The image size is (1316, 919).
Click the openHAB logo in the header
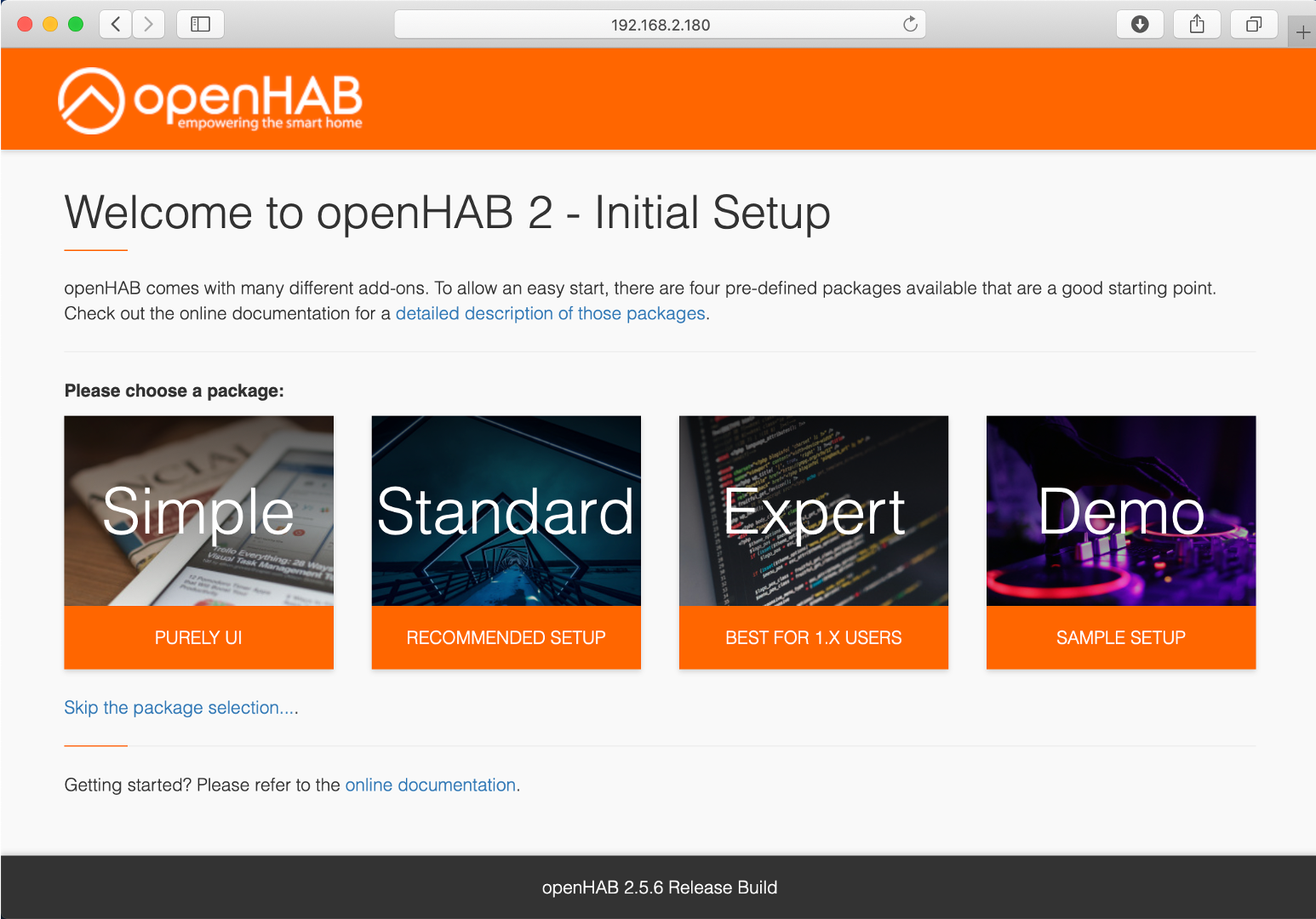[x=210, y=100]
